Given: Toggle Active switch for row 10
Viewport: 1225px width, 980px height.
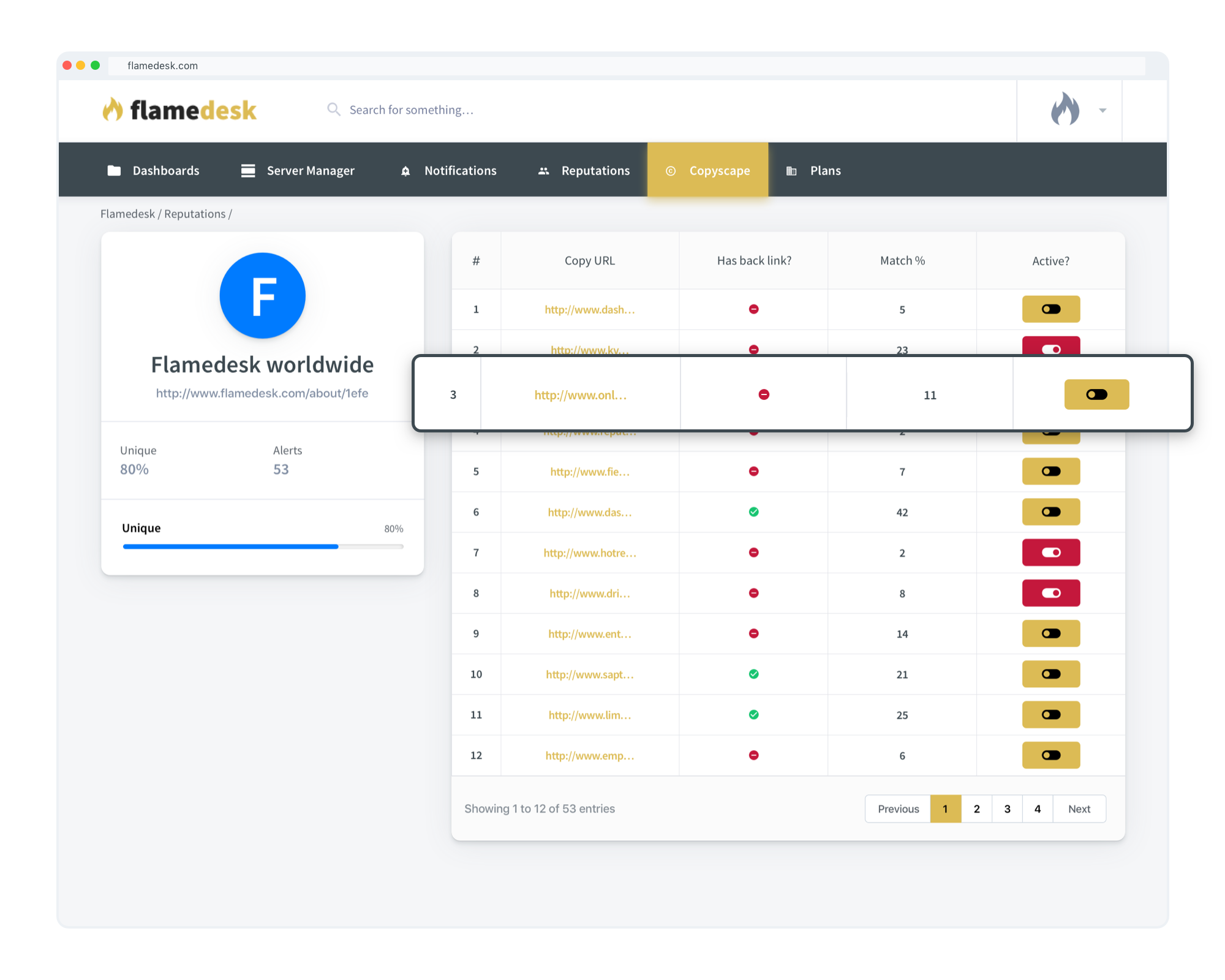Looking at the screenshot, I should [x=1051, y=674].
